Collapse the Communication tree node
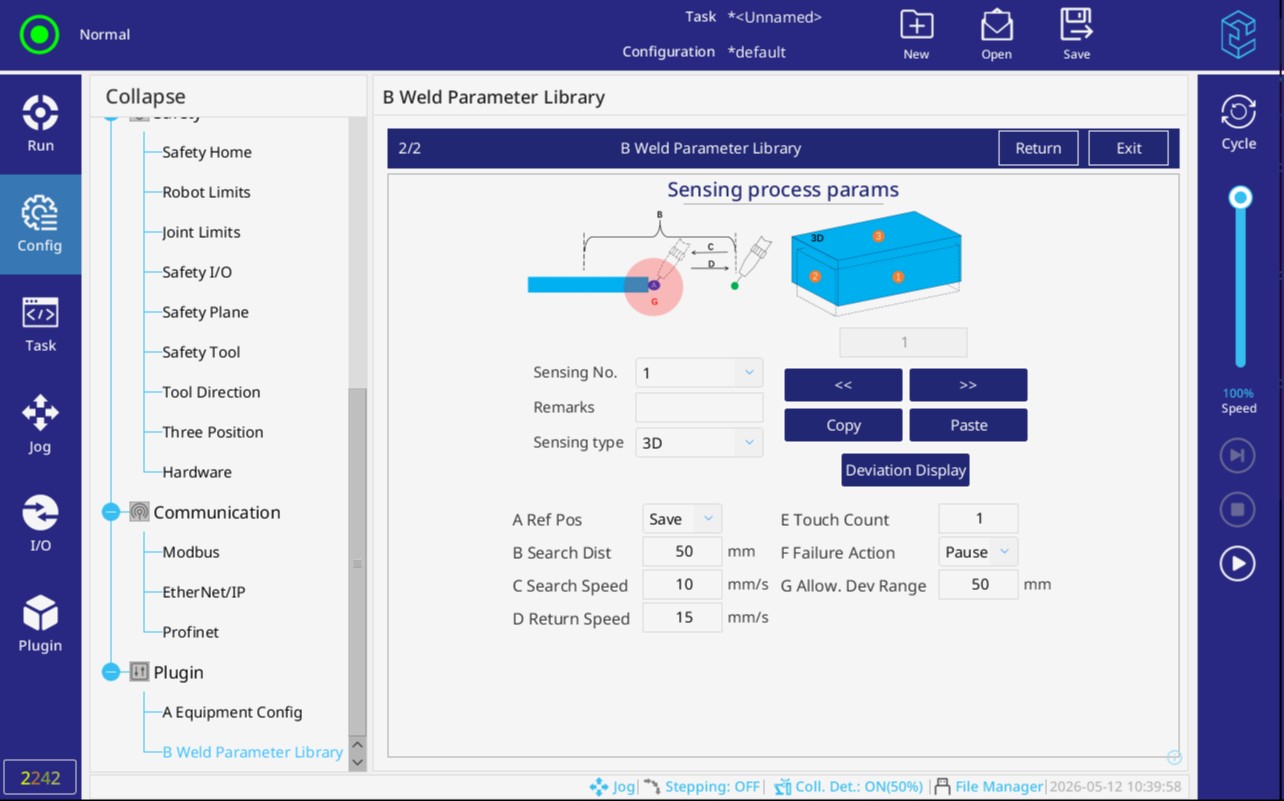 [x=111, y=512]
